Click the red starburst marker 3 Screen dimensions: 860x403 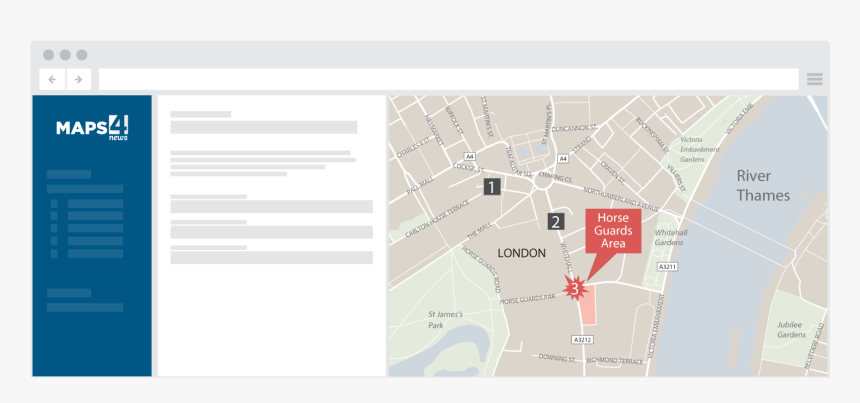pos(574,289)
